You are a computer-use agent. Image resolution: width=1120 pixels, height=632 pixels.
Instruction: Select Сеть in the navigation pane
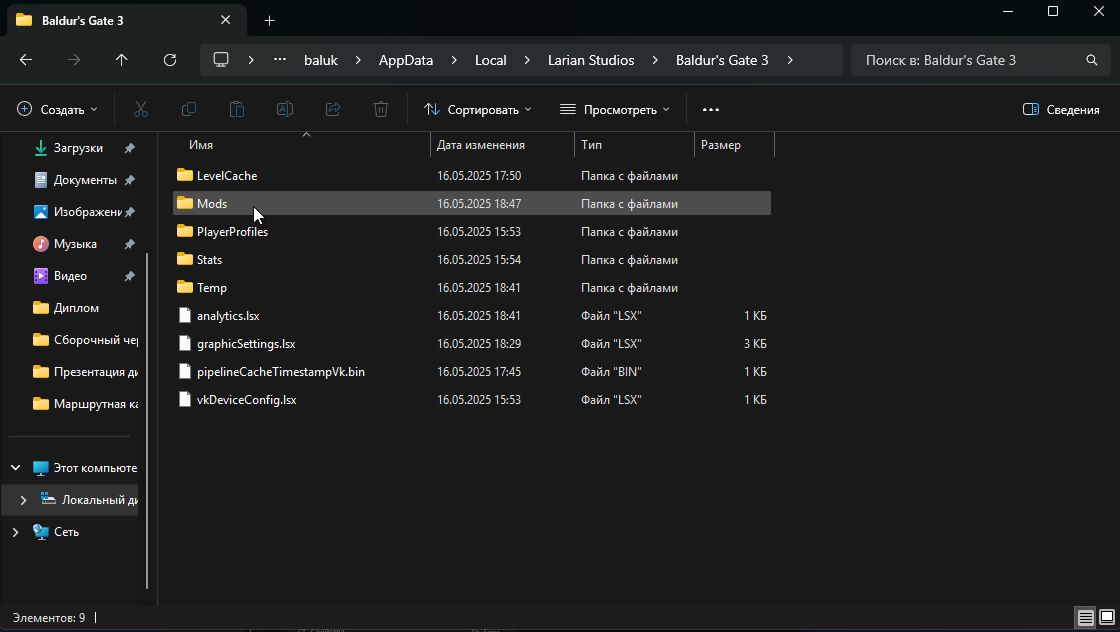click(x=66, y=532)
